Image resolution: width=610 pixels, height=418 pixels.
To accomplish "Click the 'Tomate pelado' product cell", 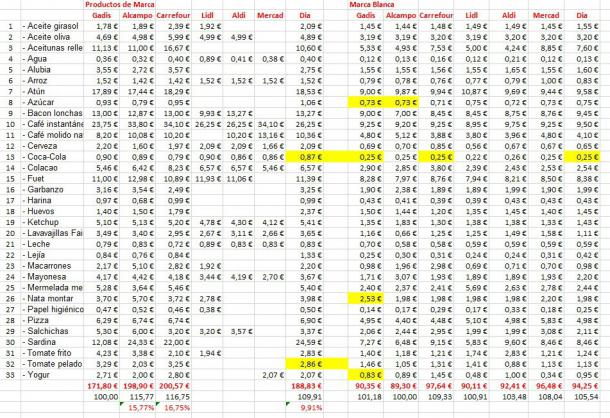I will point(52,364).
